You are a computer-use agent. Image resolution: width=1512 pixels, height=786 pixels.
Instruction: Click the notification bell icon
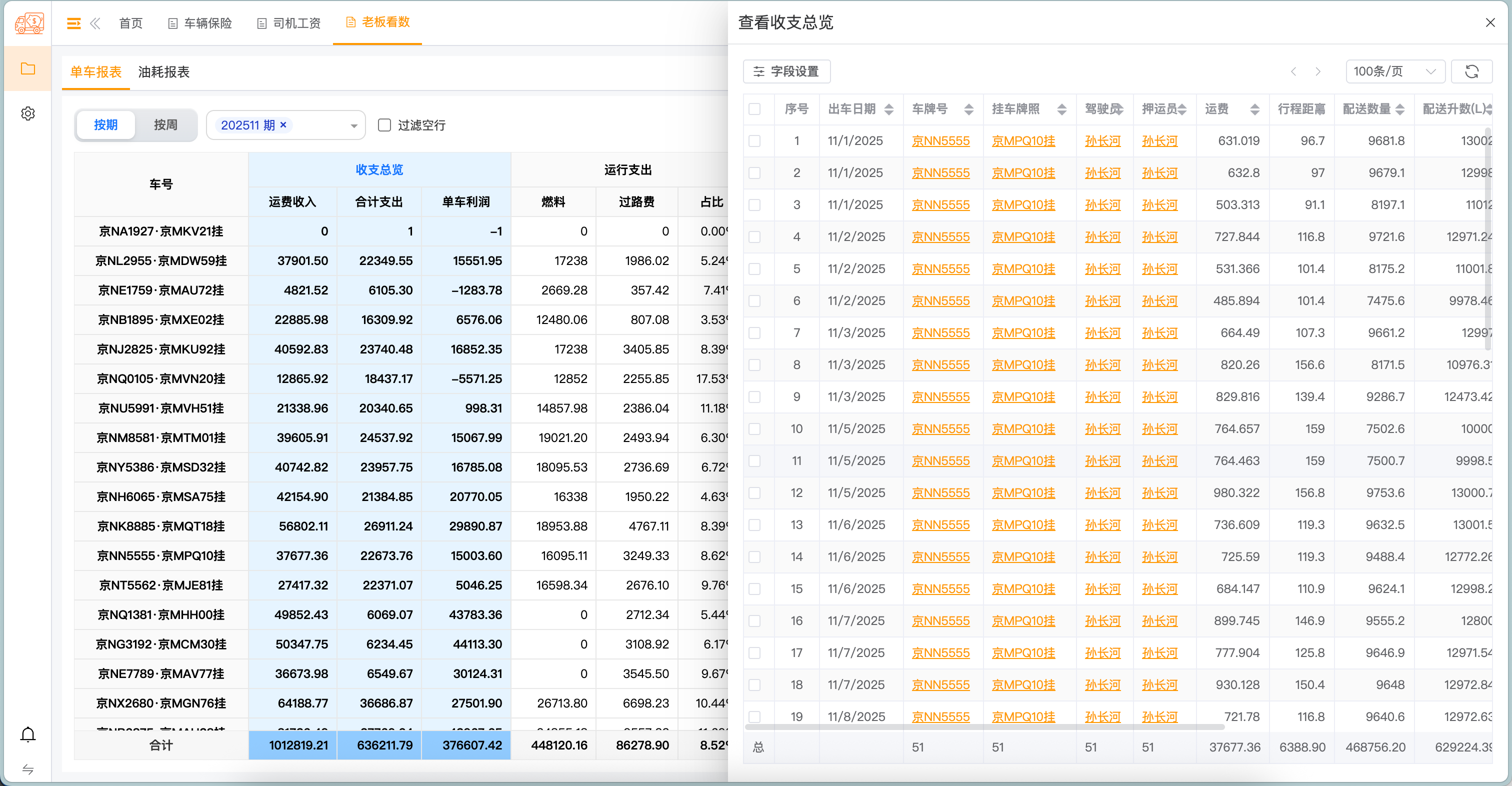tap(27, 734)
